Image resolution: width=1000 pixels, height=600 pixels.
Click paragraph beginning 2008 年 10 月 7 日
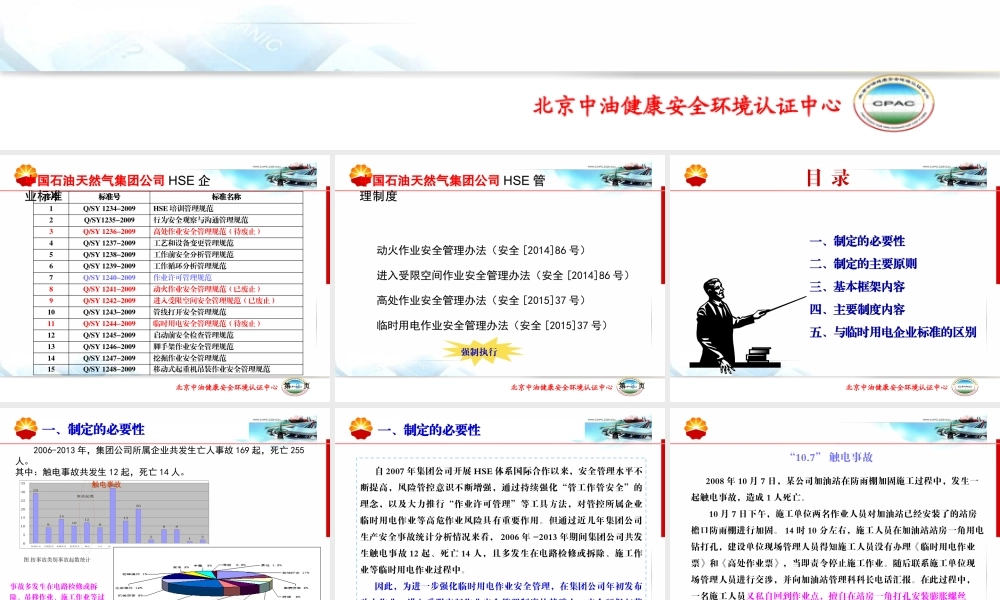(835, 488)
